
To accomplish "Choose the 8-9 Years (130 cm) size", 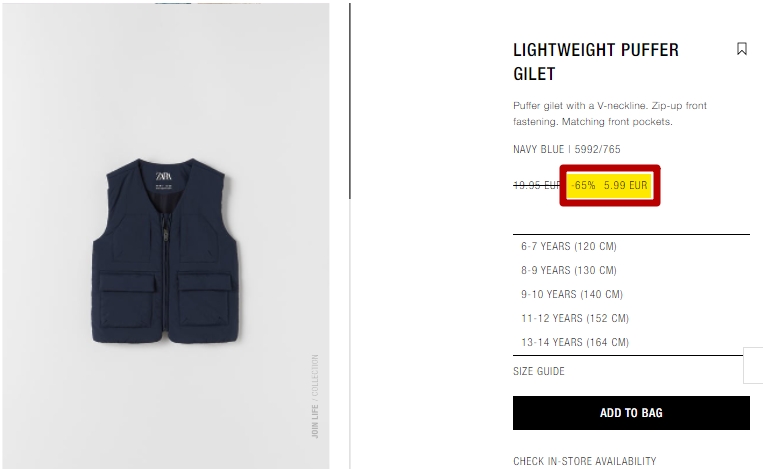I will pos(569,271).
